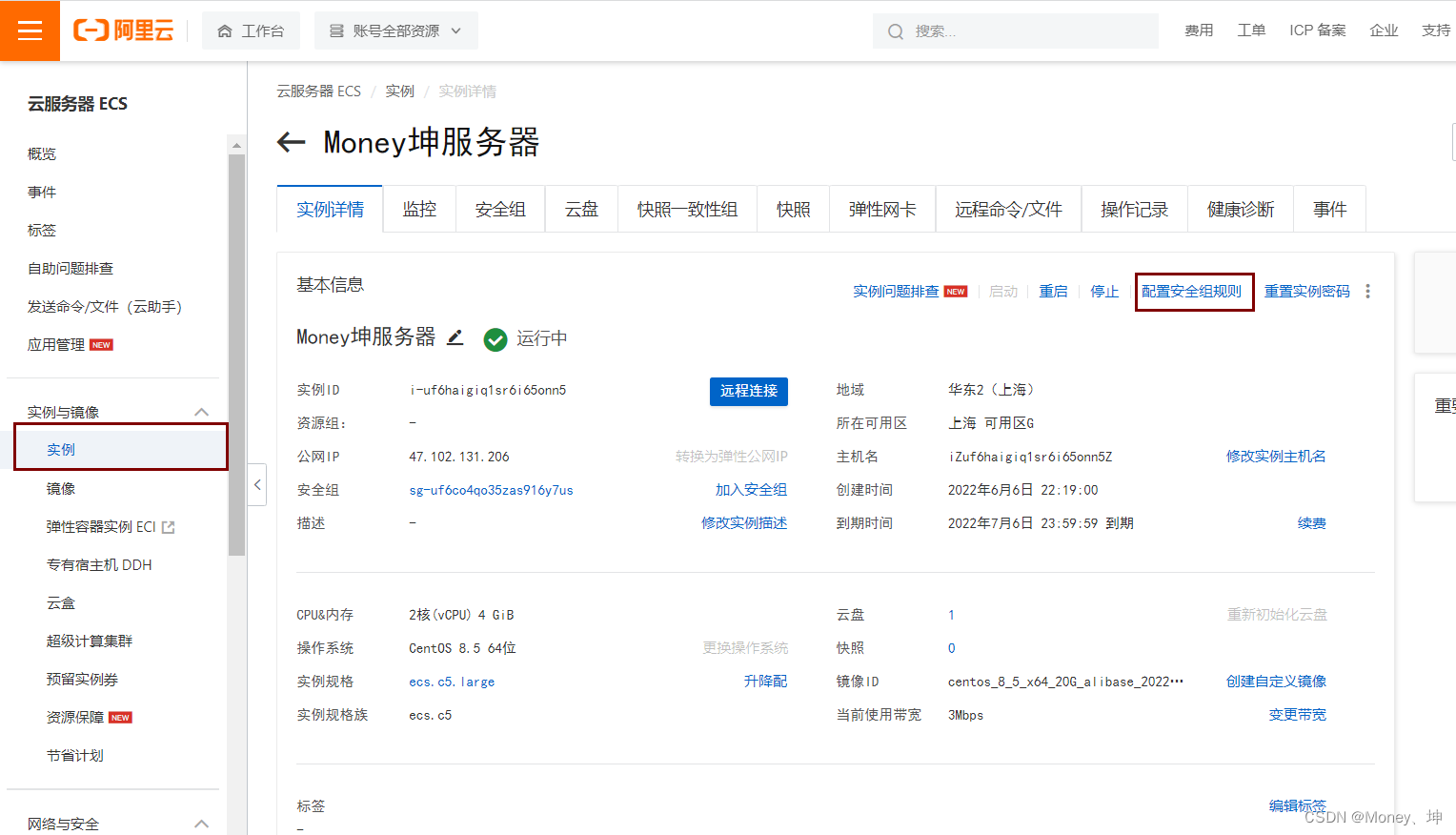Open the ICP 备案 menu

(x=1318, y=31)
